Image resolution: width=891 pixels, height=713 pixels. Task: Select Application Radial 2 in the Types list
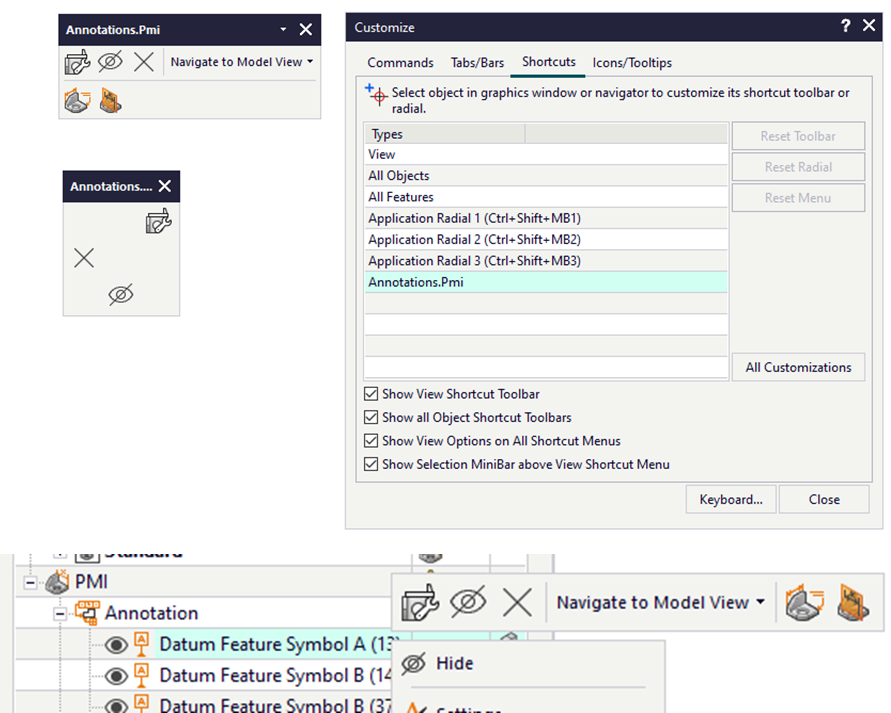474,240
